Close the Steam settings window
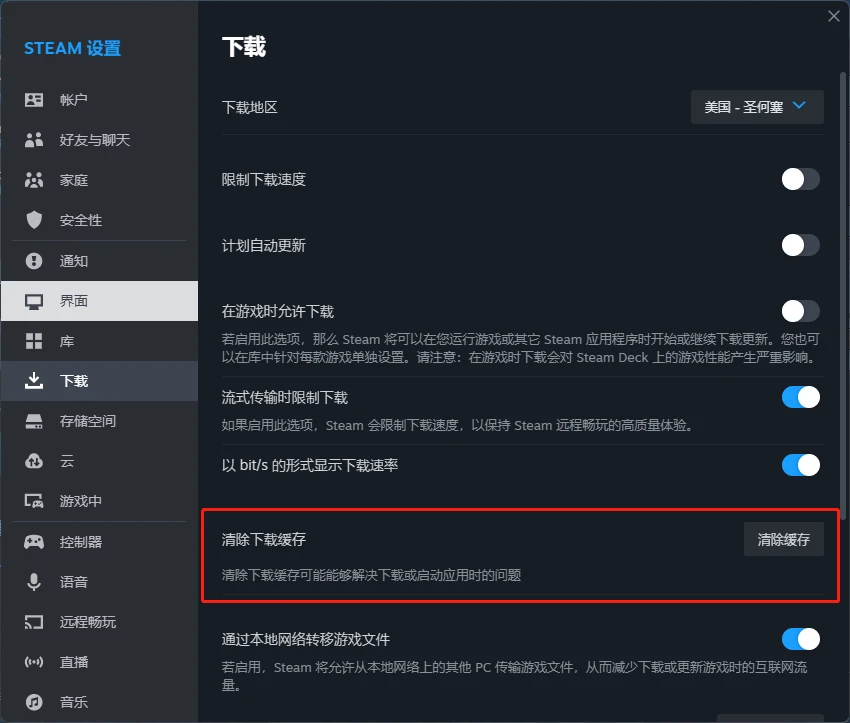Image resolution: width=850 pixels, height=723 pixels. pos(834,16)
